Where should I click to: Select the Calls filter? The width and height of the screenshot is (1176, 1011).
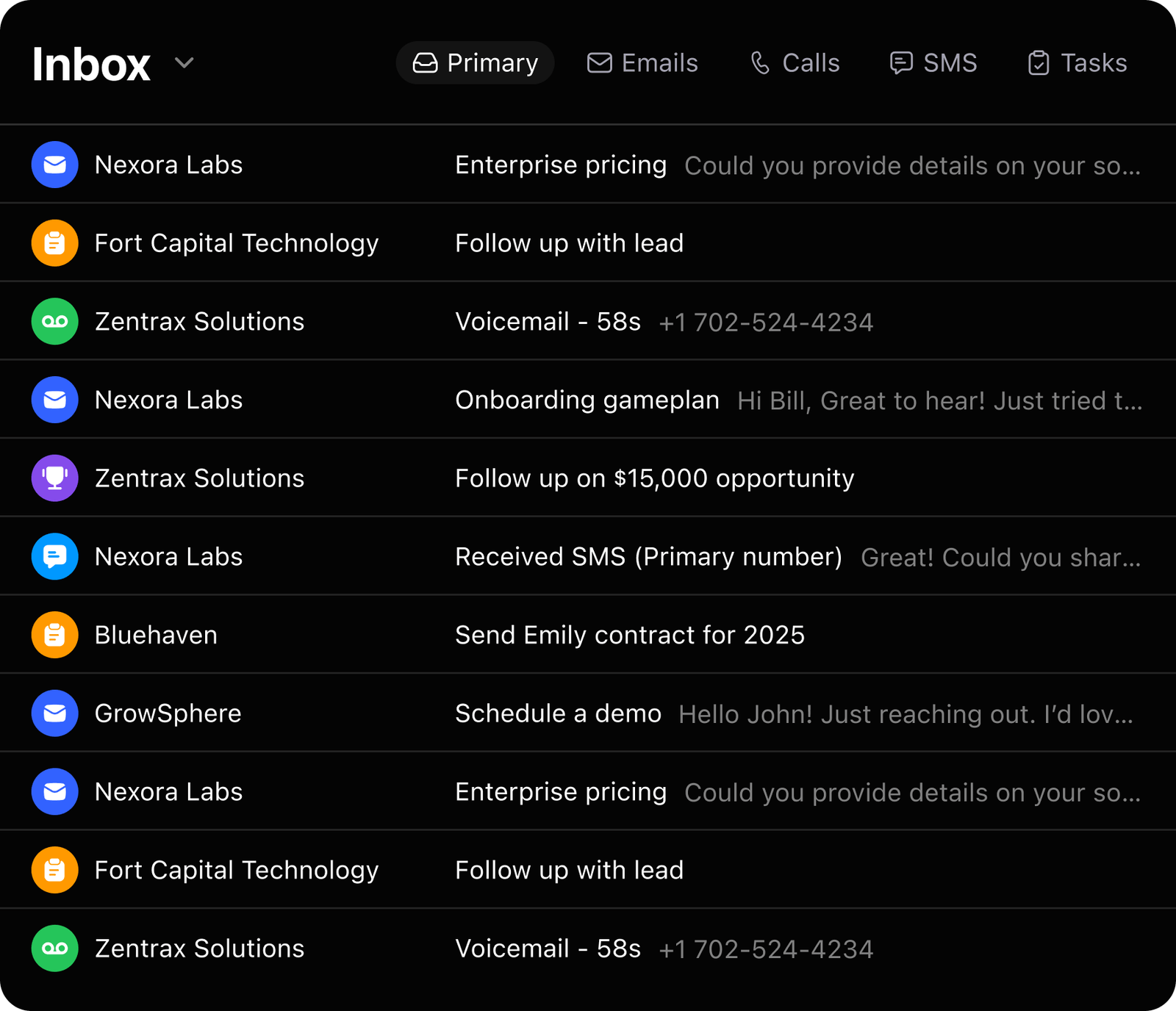point(794,63)
